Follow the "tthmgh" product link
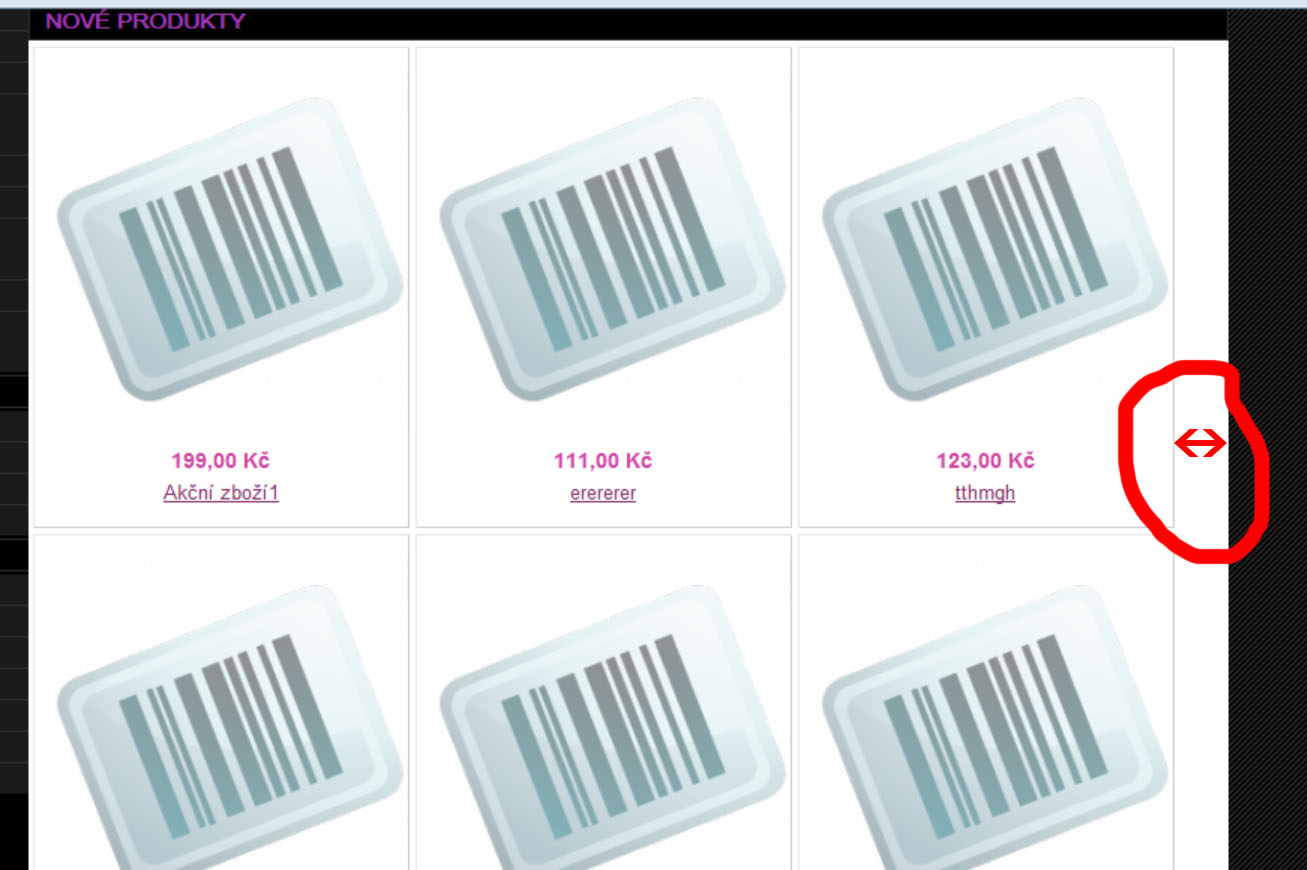Viewport: 1307px width, 870px height. point(985,493)
